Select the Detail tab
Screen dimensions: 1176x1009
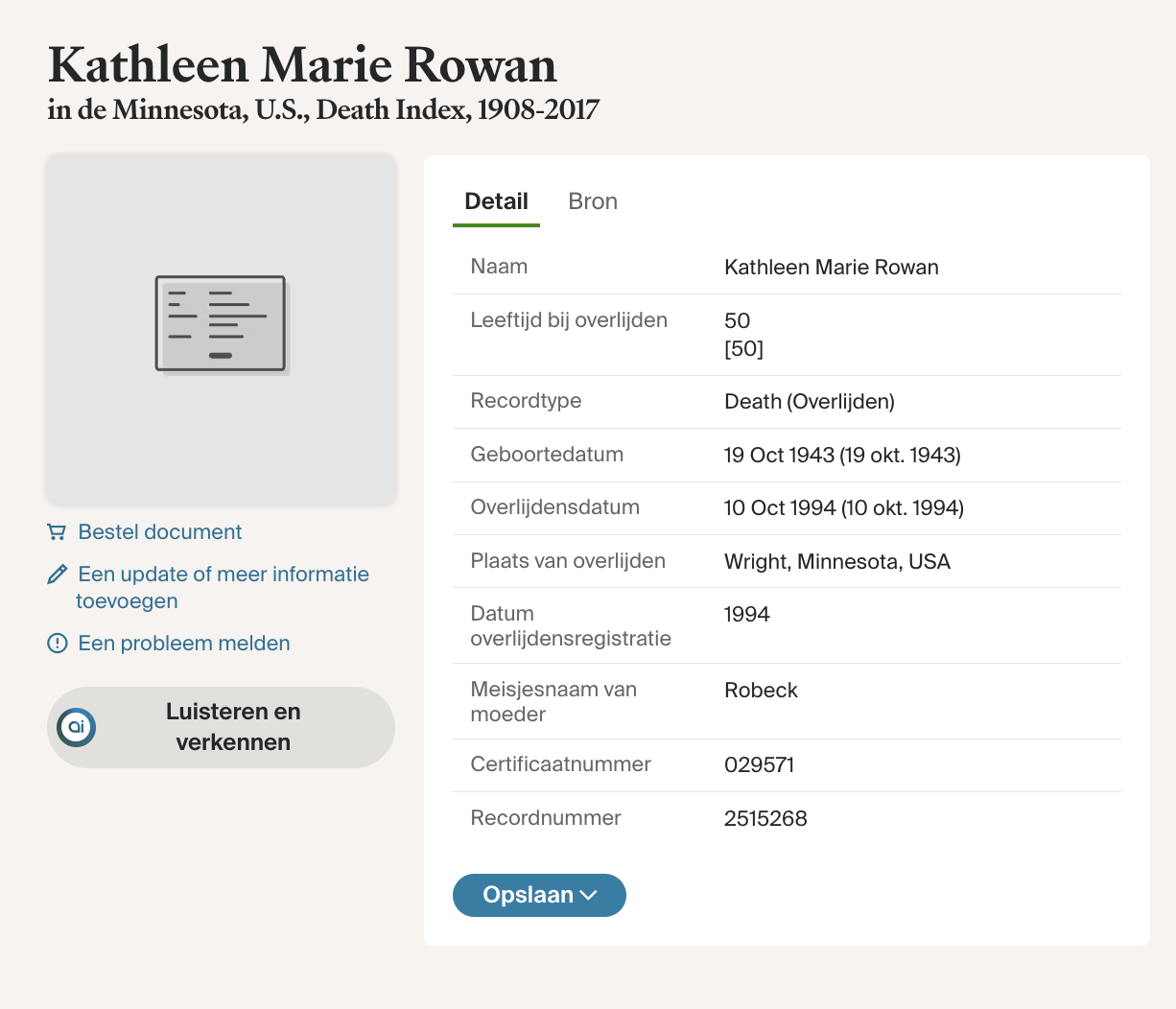[x=496, y=201]
